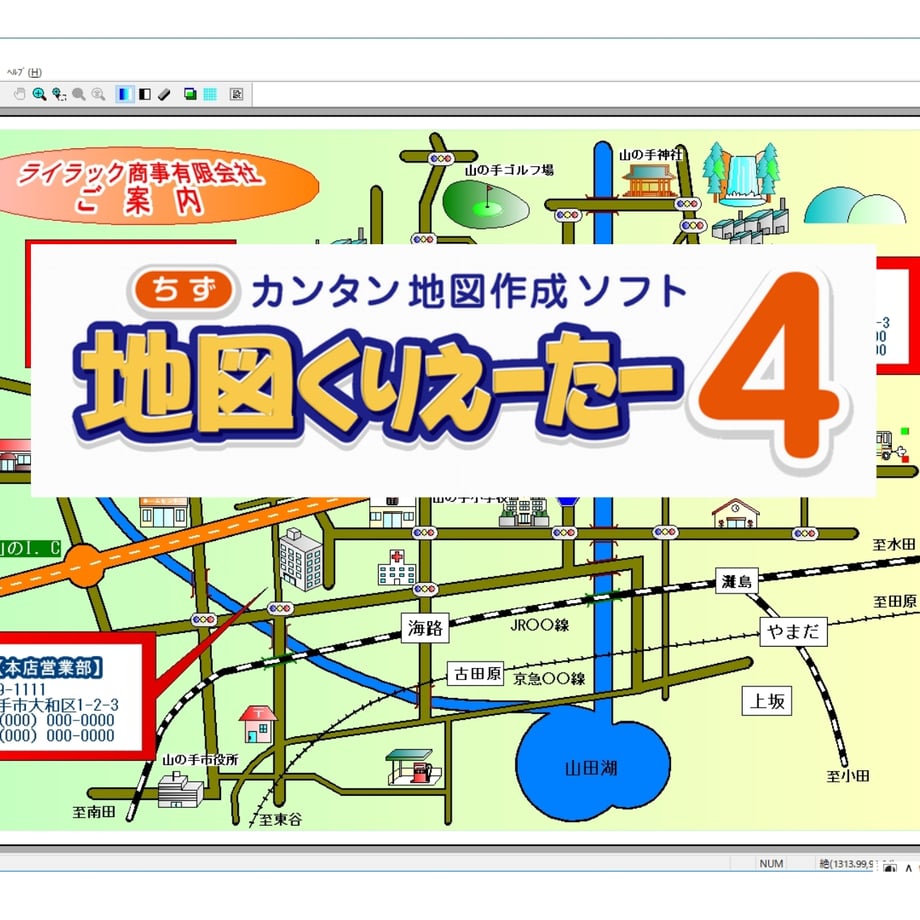920x920 pixels.
Task: Select the city hall building symbol
Action: click(181, 789)
